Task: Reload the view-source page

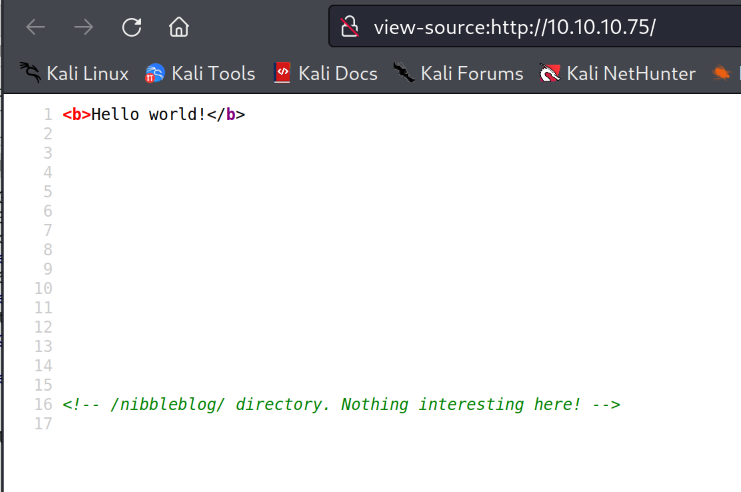Action: point(131,27)
